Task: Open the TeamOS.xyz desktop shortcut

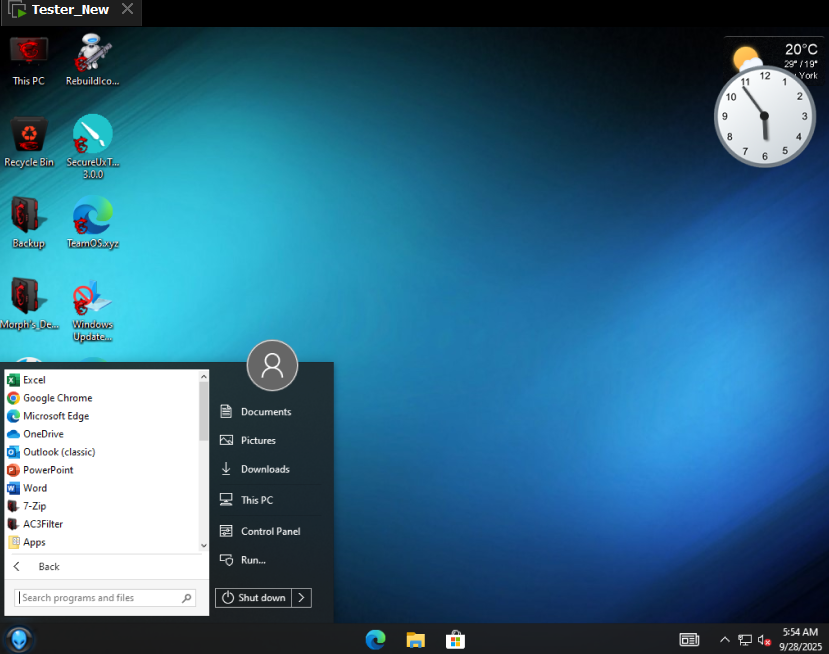Action: tap(92, 220)
